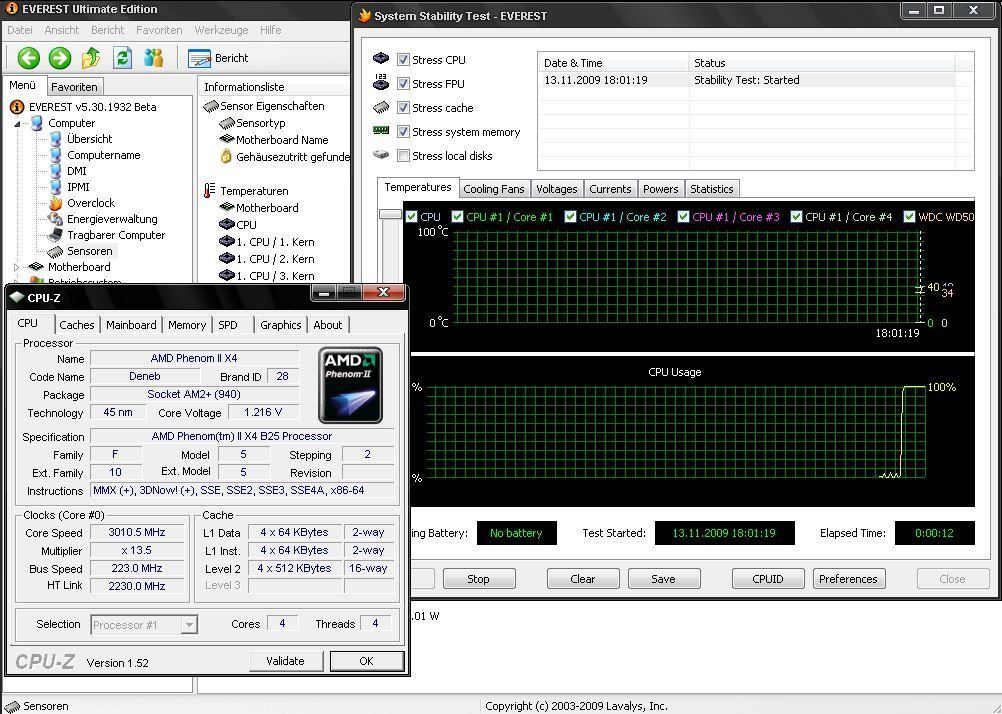This screenshot has width=1002, height=714.
Task: Toggle CPU #1 / Core #3 graph checkbox
Action: pos(683,217)
